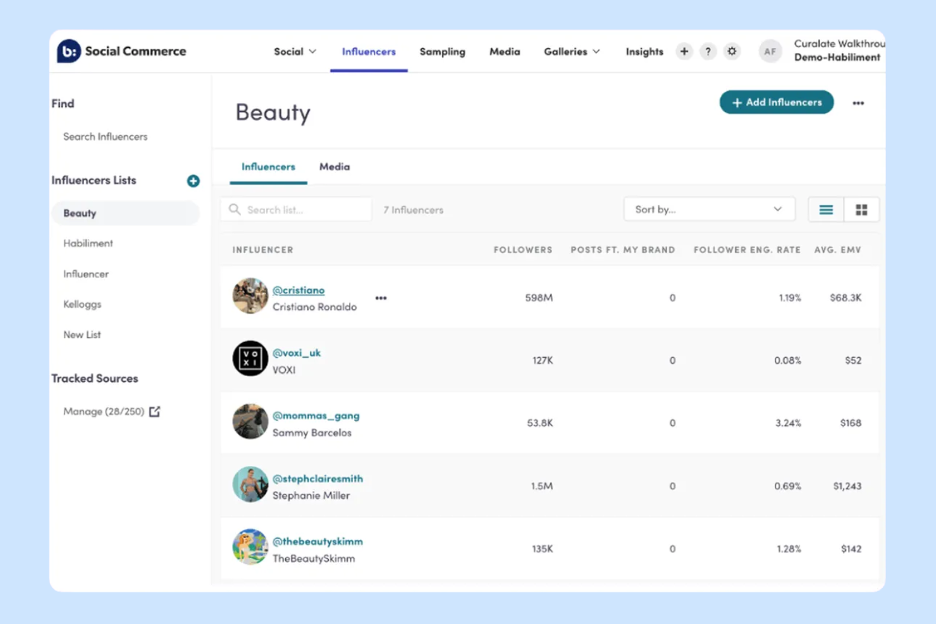
Task: Switch to grid view layout
Action: click(x=859, y=209)
